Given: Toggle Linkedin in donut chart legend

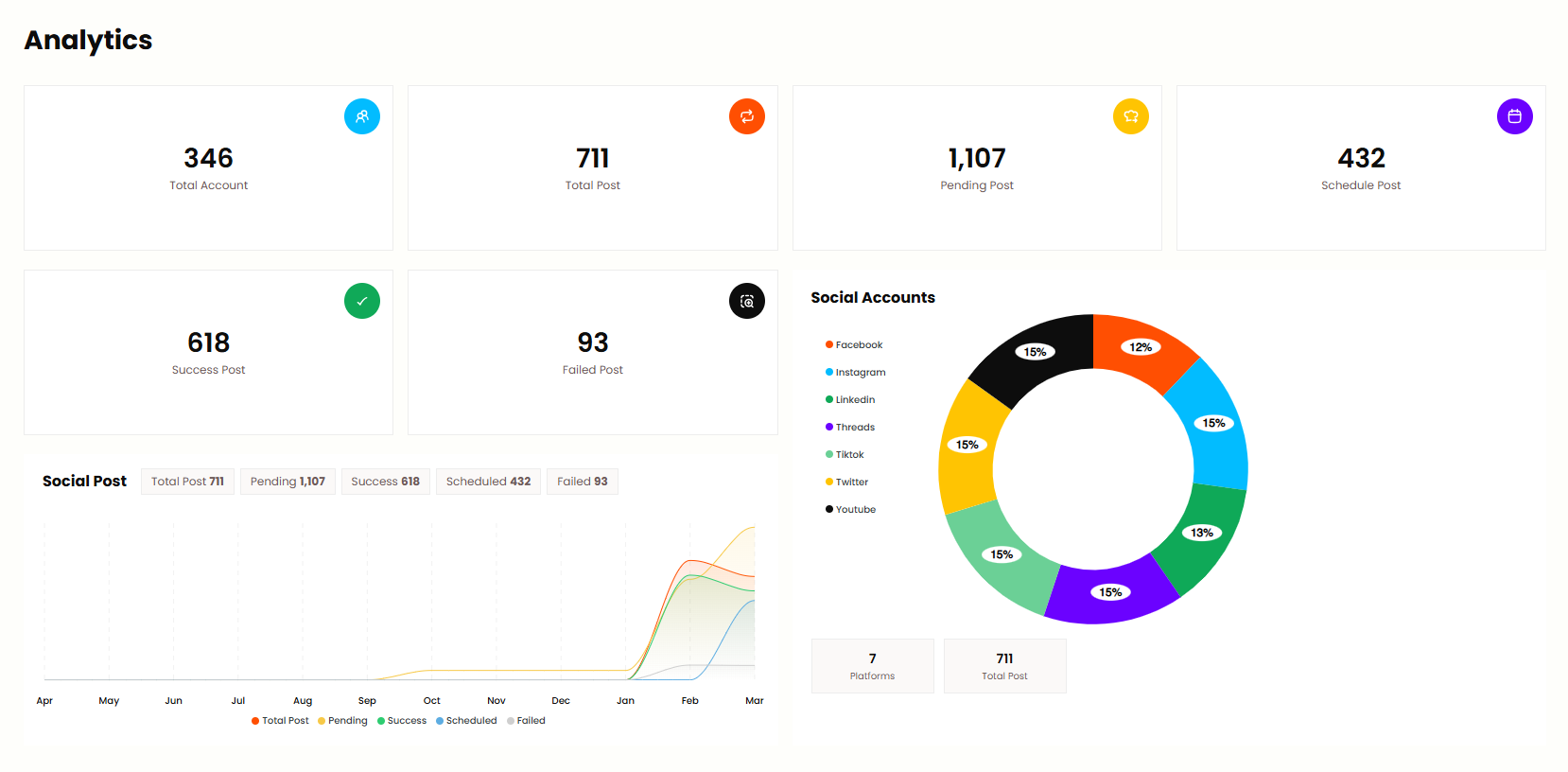Looking at the screenshot, I should (x=850, y=400).
